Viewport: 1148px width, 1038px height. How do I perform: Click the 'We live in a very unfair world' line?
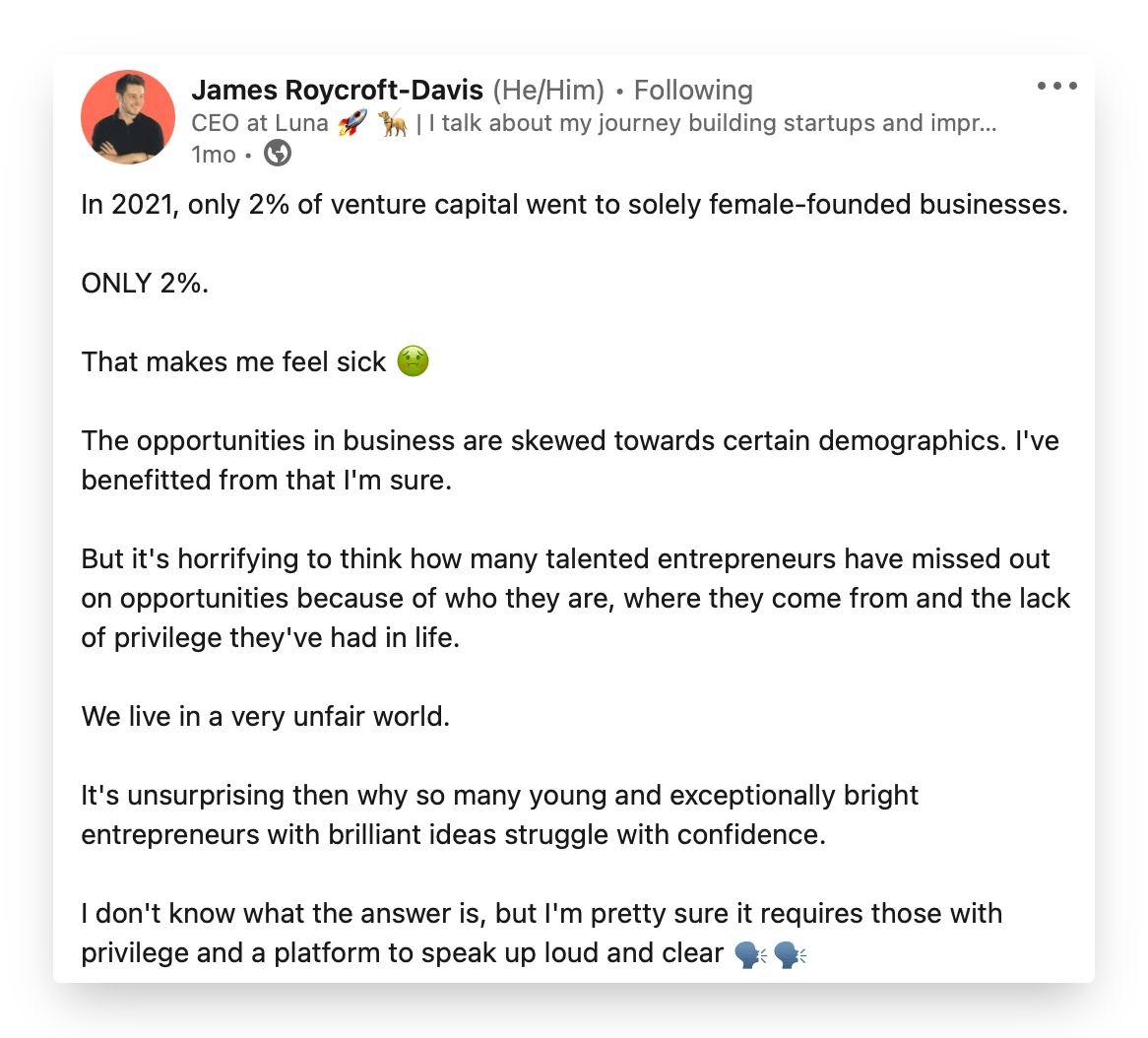click(265, 716)
